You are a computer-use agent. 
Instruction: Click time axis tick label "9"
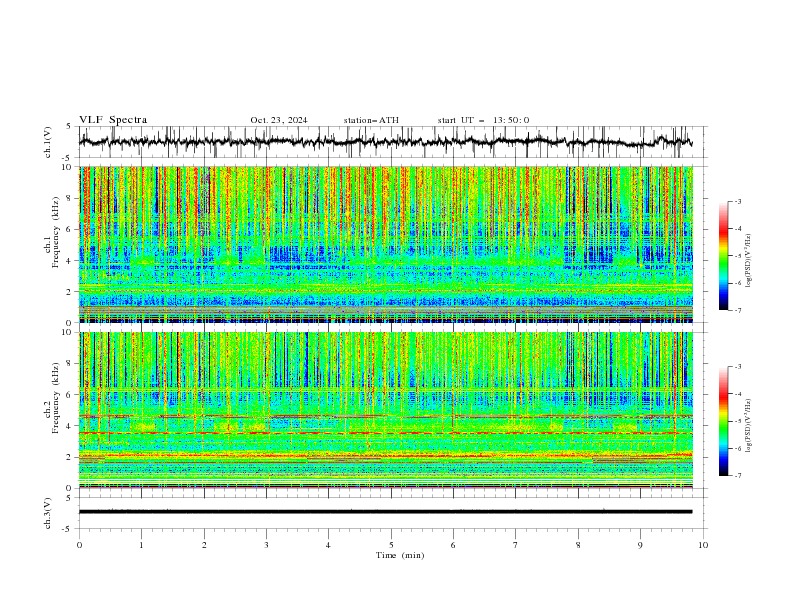pyautogui.click(x=640, y=545)
